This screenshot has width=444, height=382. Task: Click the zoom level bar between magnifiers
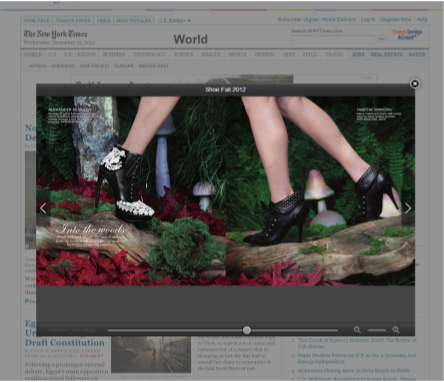point(376,330)
